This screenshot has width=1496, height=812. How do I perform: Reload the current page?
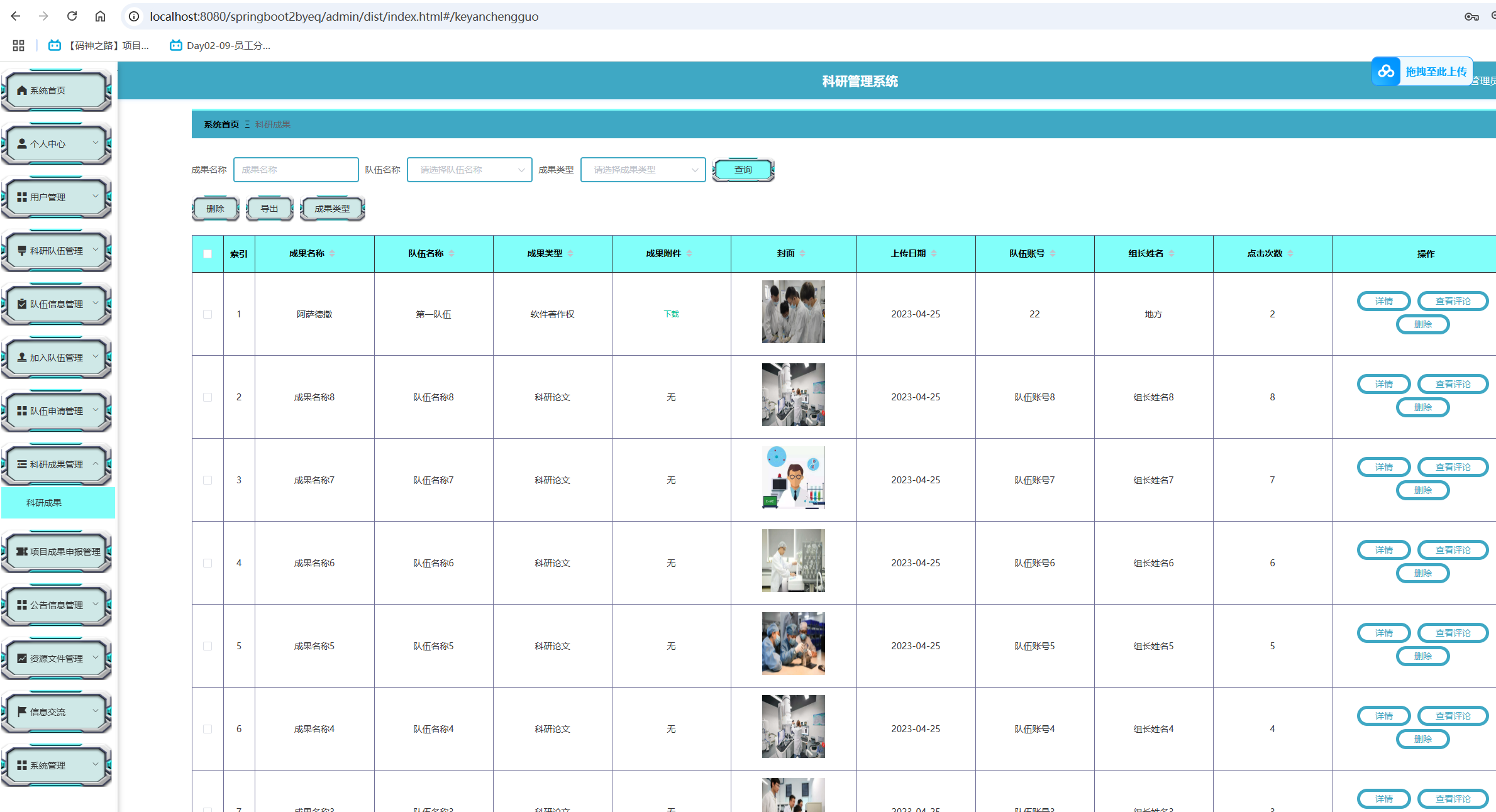coord(72,16)
